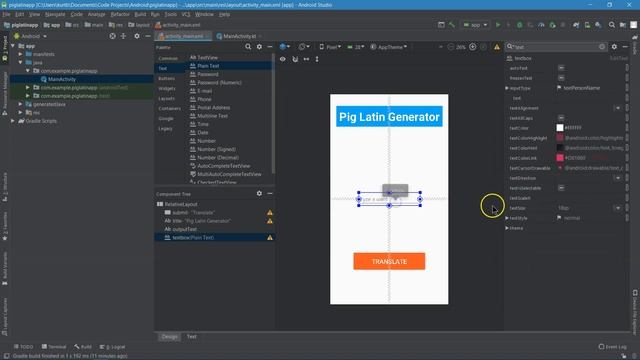Toggle the autoText checkbox

click(x=561, y=68)
